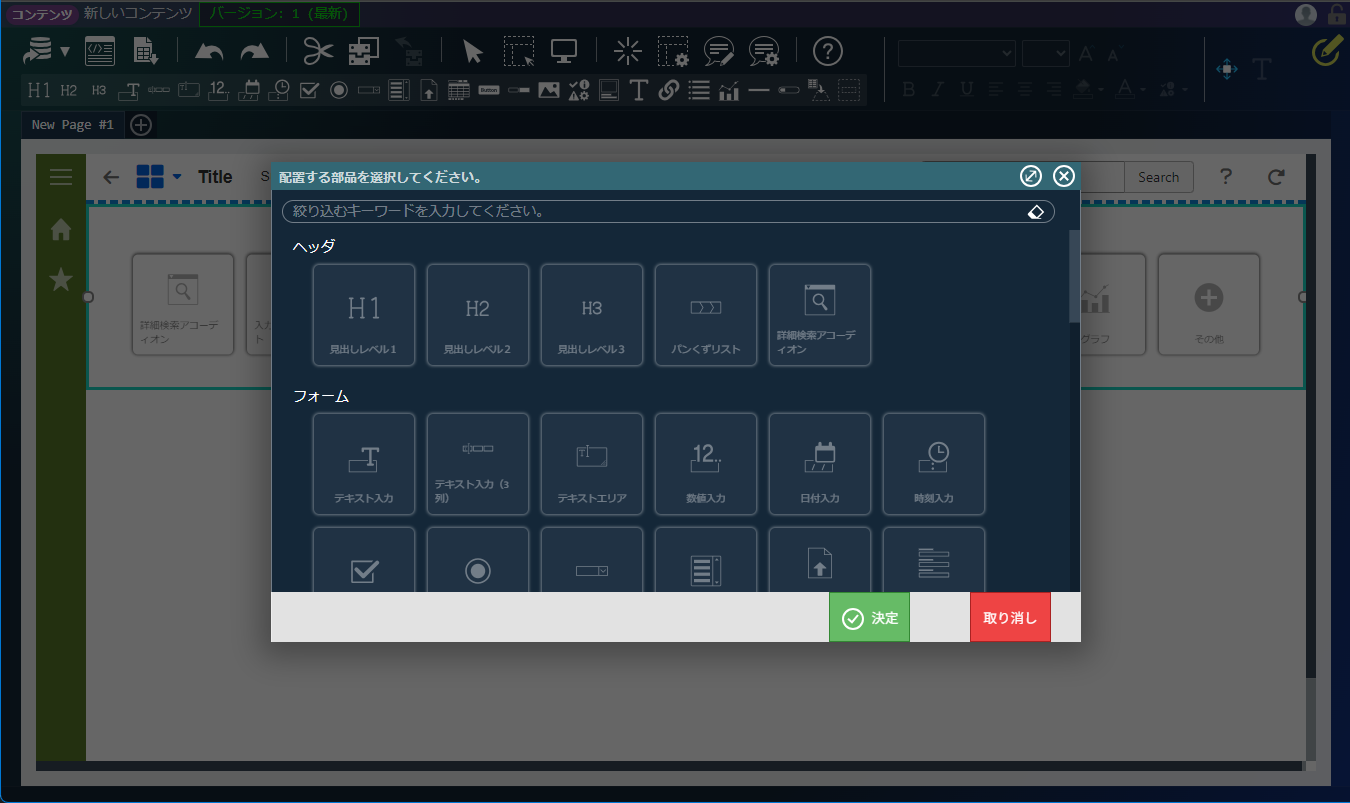Click the scissors cut icon
Viewport: 1350px width, 803px height.
point(318,51)
